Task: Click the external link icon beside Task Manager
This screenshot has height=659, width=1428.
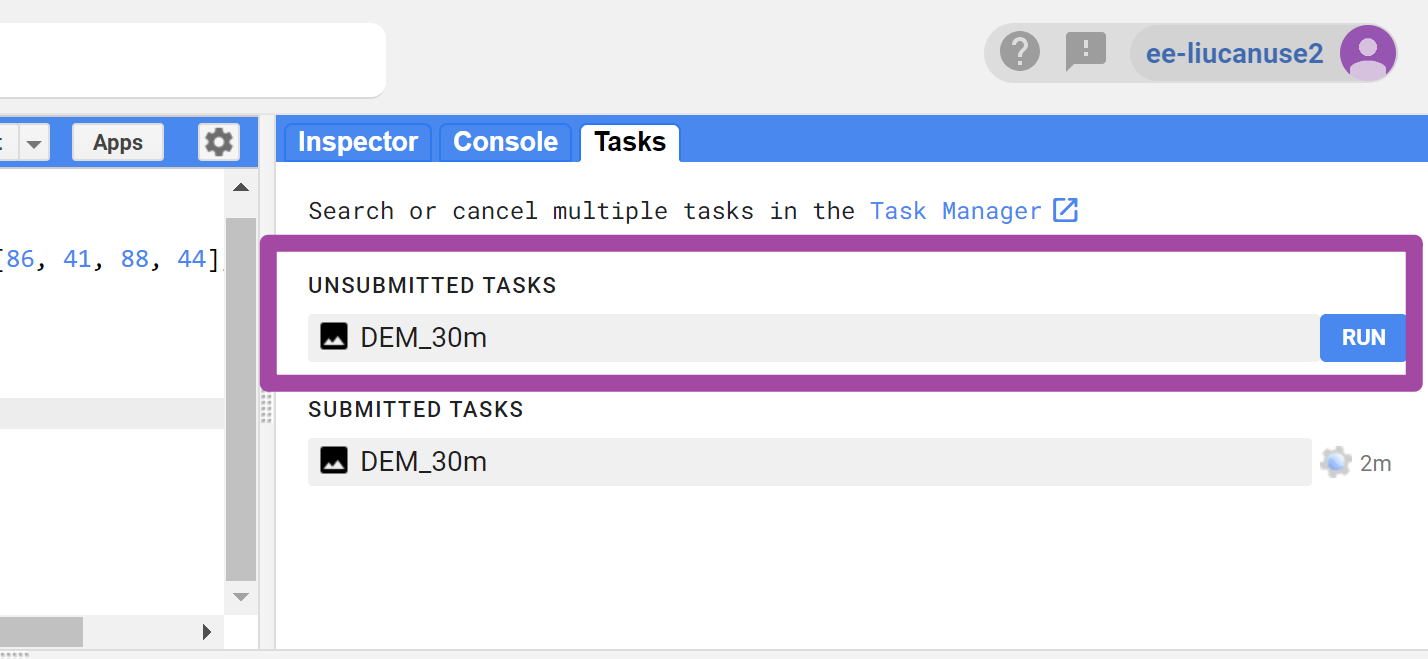Action: pyautogui.click(x=1066, y=211)
